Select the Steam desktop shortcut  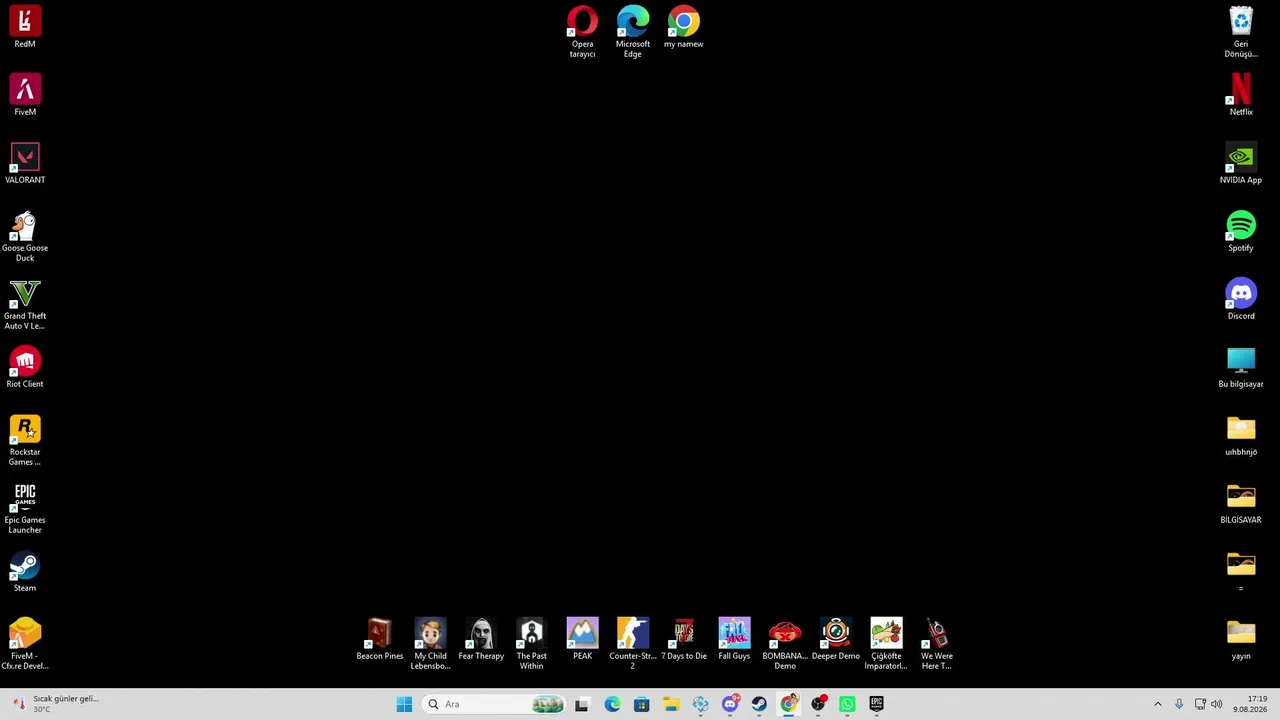pos(25,571)
